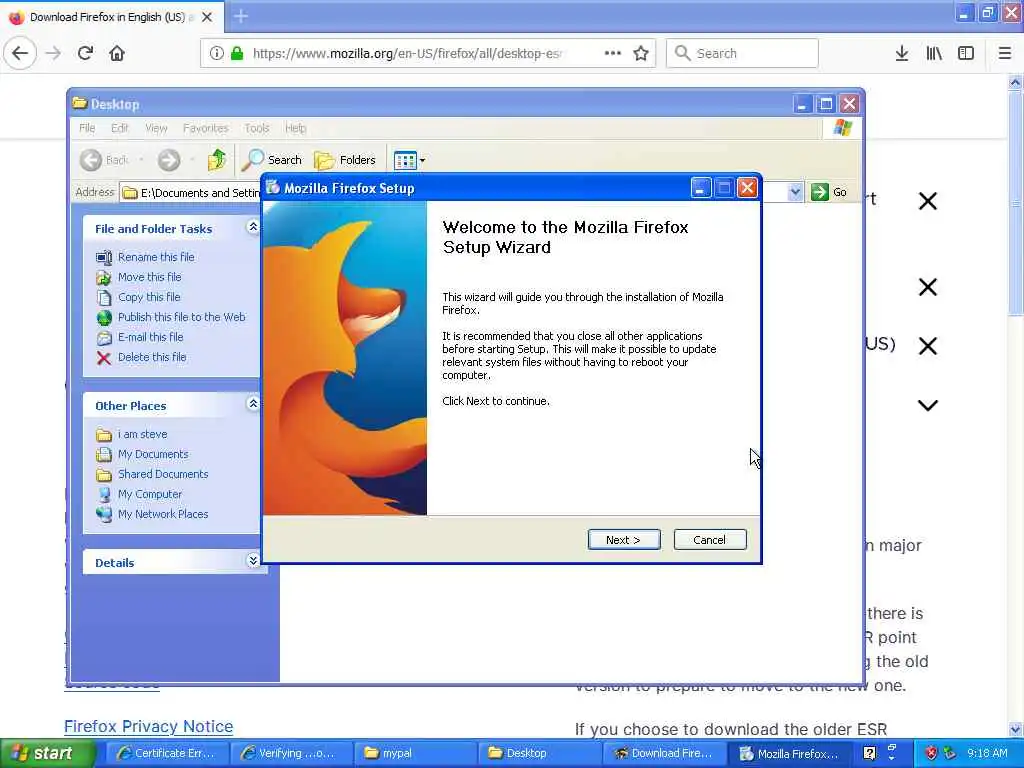This screenshot has height=768, width=1024.
Task: Open Firefox hamburger menu
Action: 1004,53
